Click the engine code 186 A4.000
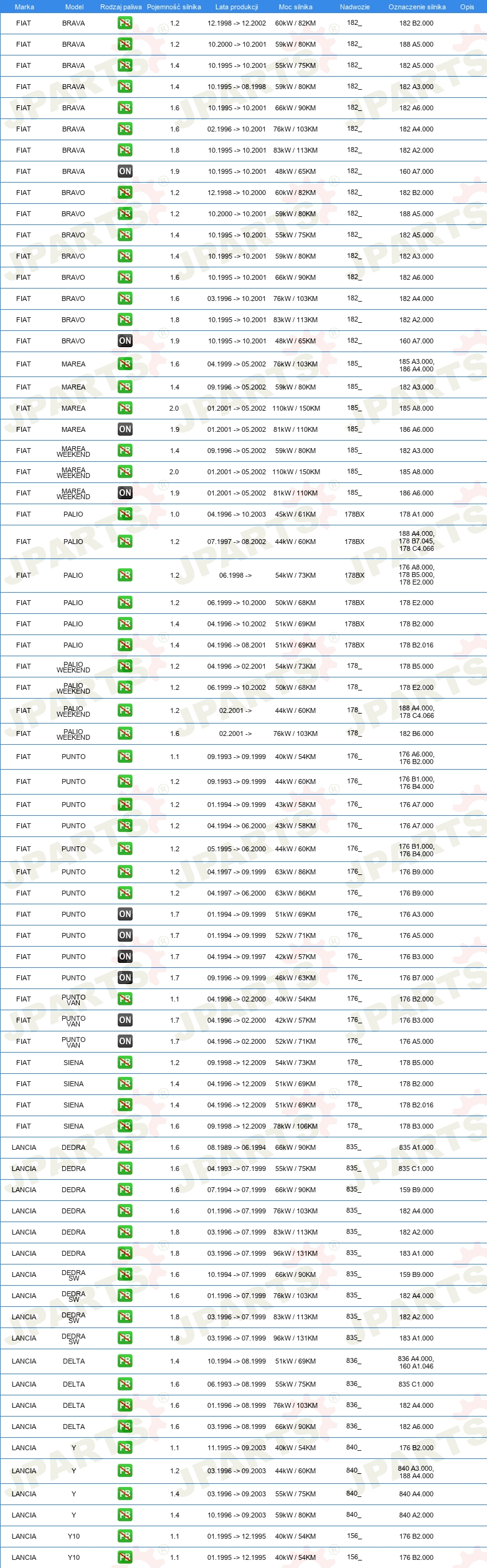 point(416,369)
